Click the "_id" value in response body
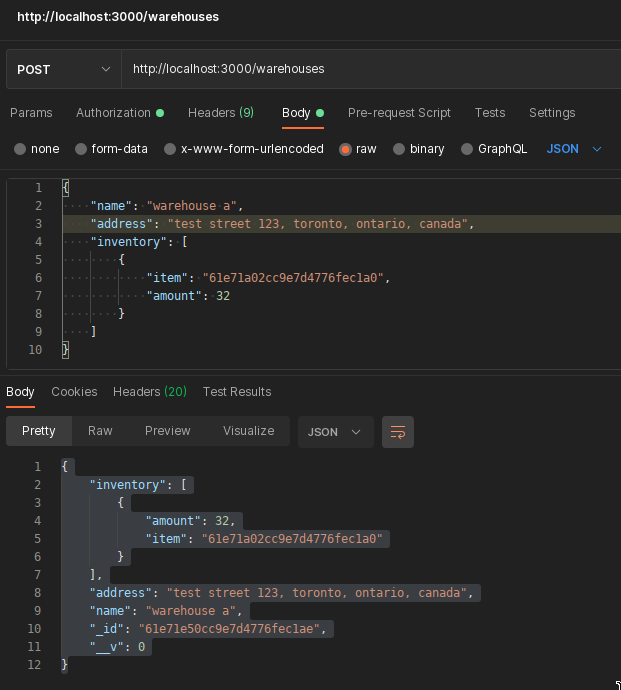621x690 pixels. 230,629
